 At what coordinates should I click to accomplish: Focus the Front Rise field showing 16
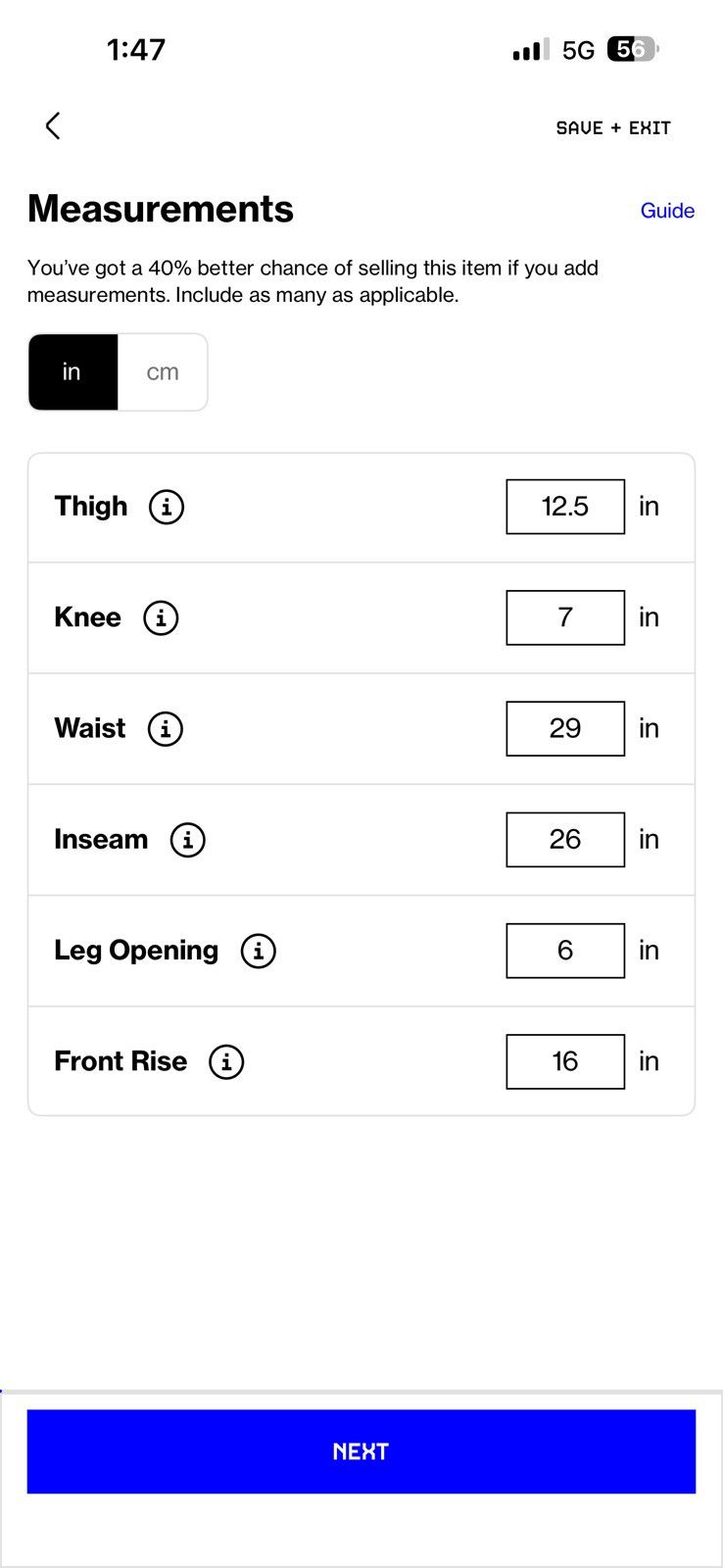click(565, 1061)
